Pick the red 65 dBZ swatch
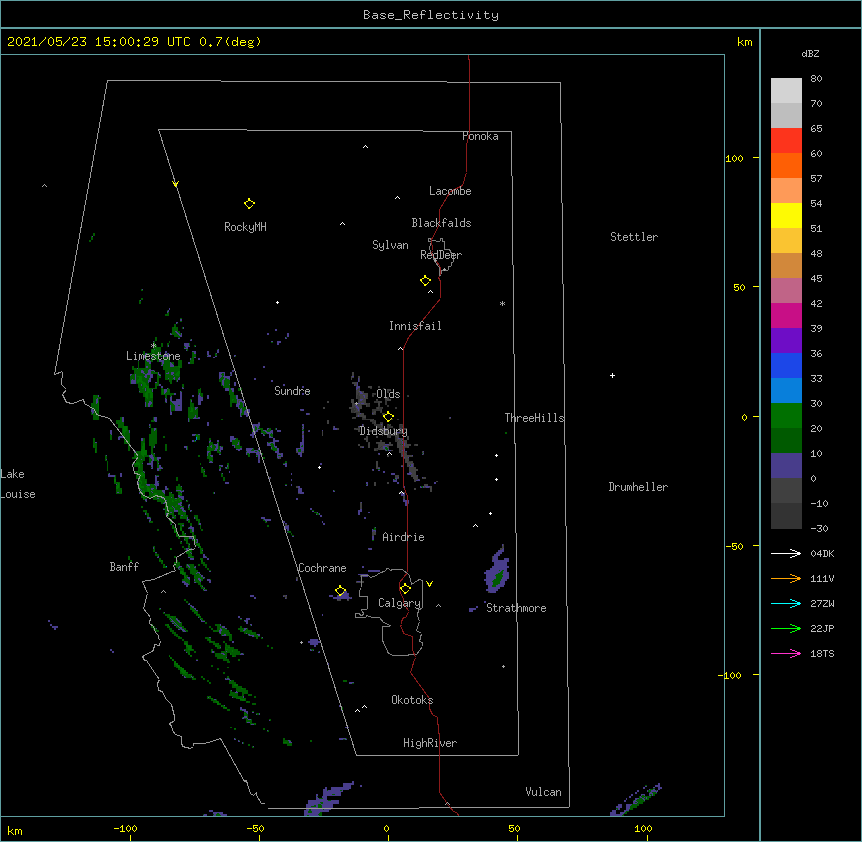 [786, 141]
